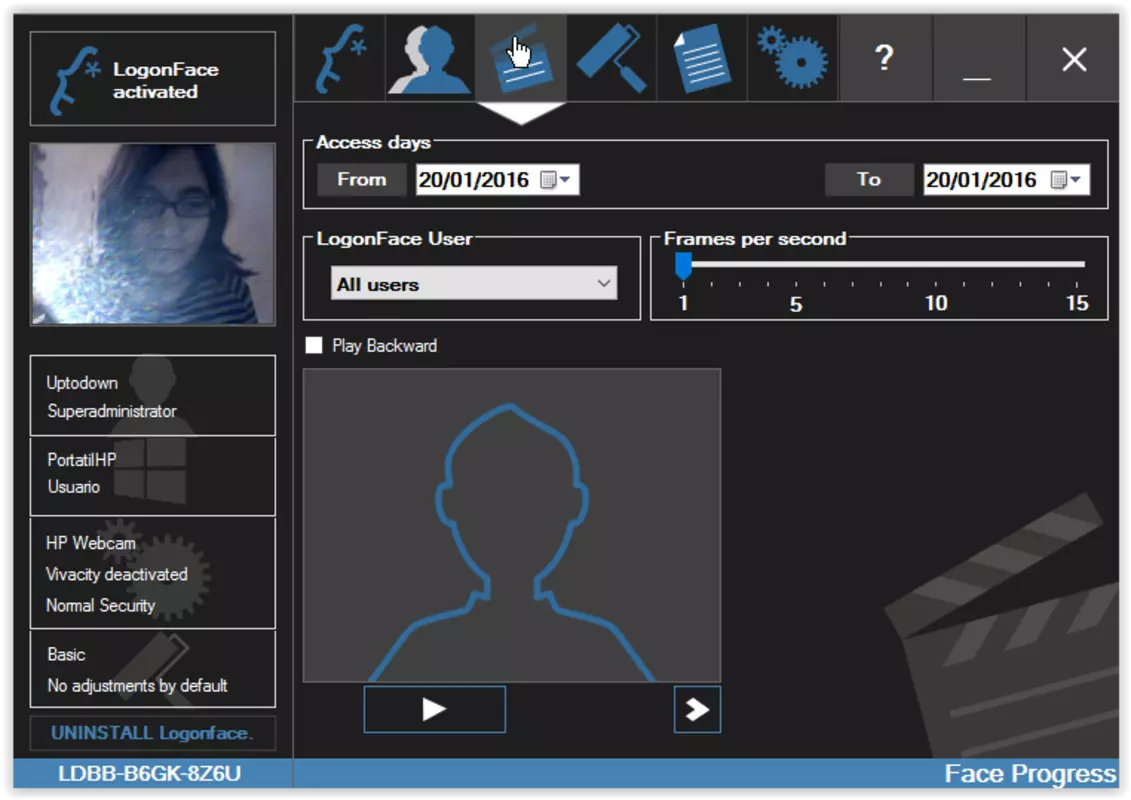Click the face silhouette preview area

pos(511,525)
